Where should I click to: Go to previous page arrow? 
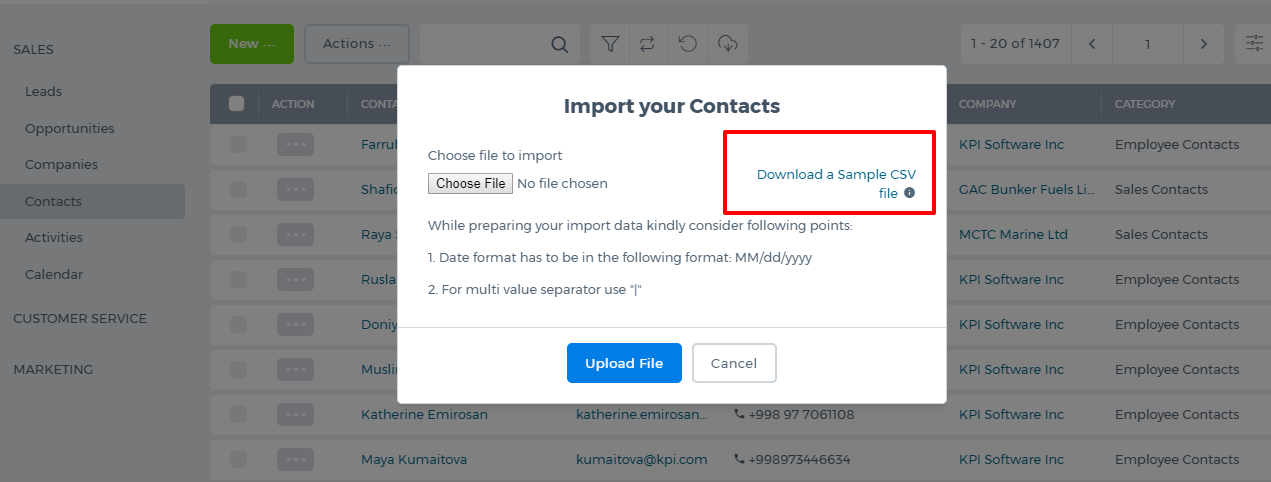click(1092, 44)
